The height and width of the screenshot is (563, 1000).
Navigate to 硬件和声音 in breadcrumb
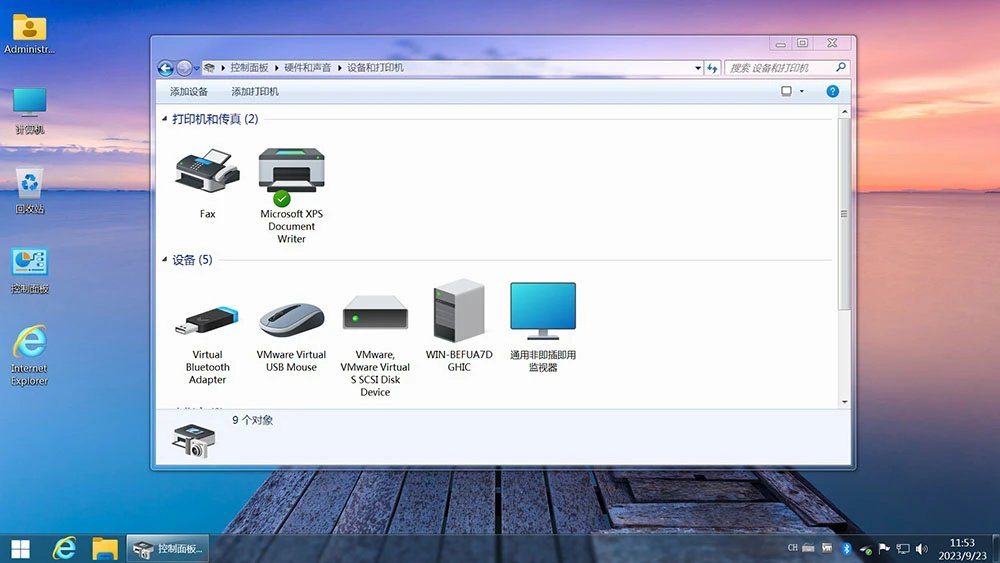click(x=308, y=68)
